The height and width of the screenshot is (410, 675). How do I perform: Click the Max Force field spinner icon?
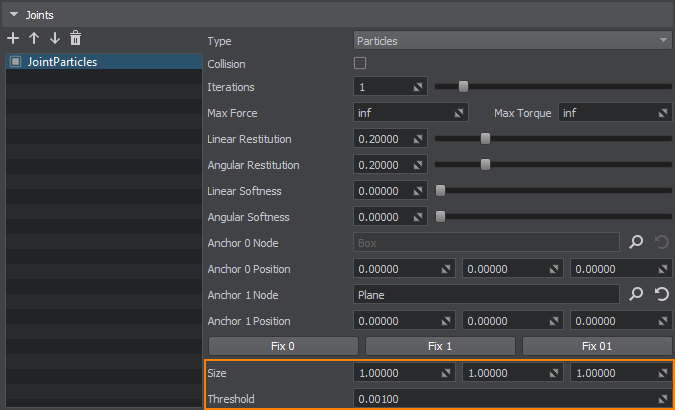click(x=459, y=113)
